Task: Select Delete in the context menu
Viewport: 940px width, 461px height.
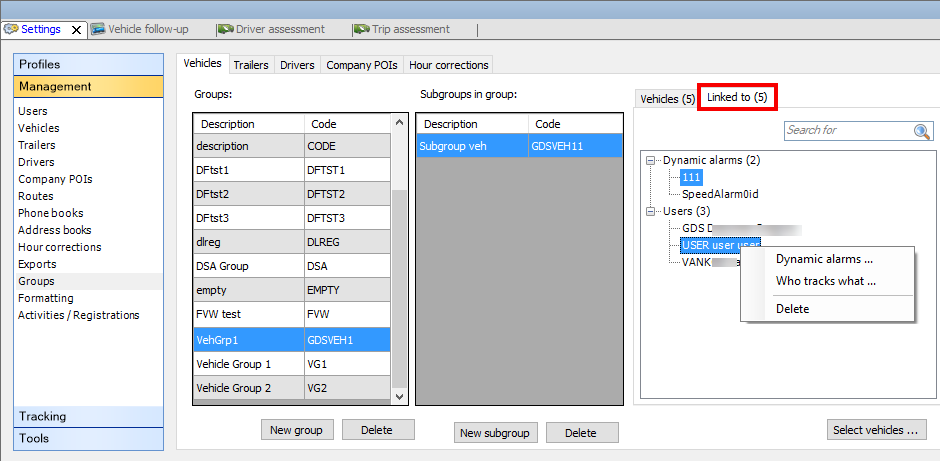Action: [x=792, y=309]
